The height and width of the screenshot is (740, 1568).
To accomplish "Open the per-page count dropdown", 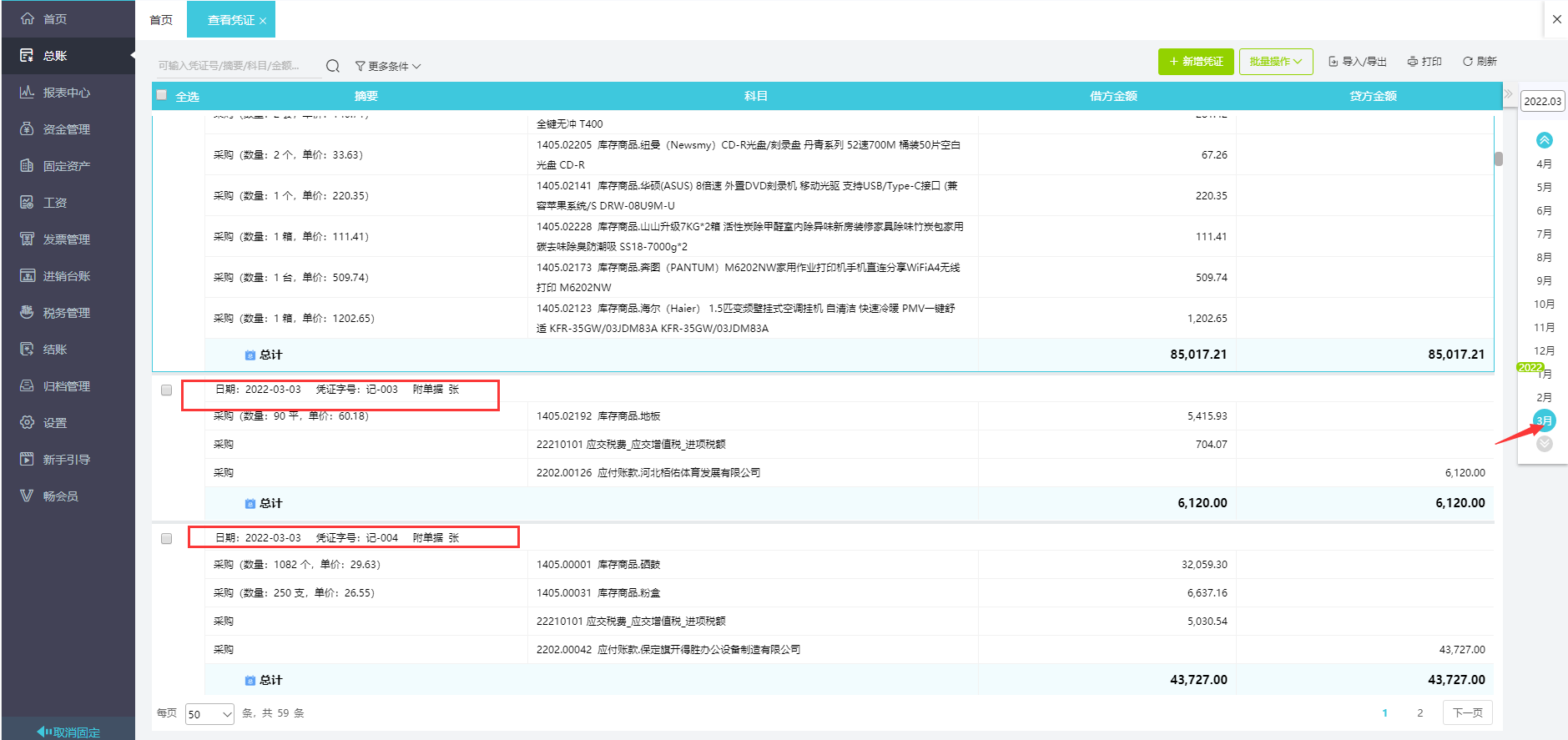I will click(209, 714).
